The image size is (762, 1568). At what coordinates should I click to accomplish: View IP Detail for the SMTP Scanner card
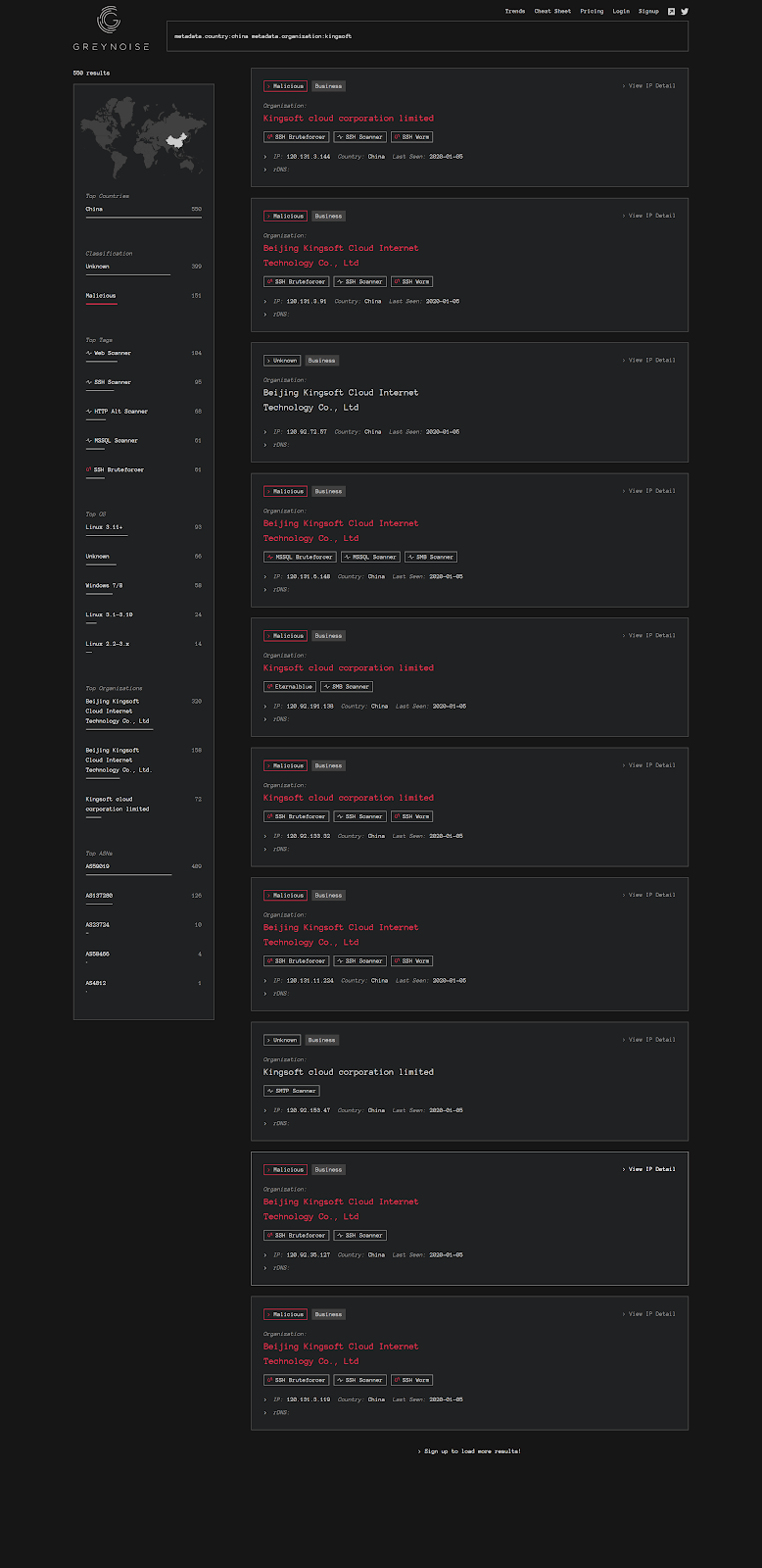(648, 1040)
